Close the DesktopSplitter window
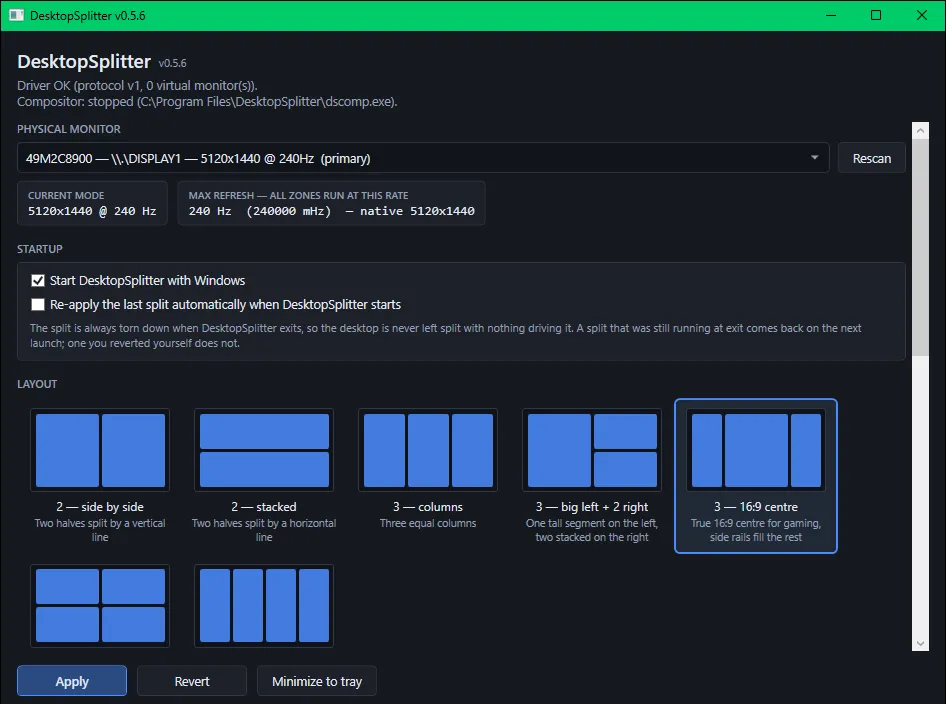Screen dimensions: 946x704 922,15
